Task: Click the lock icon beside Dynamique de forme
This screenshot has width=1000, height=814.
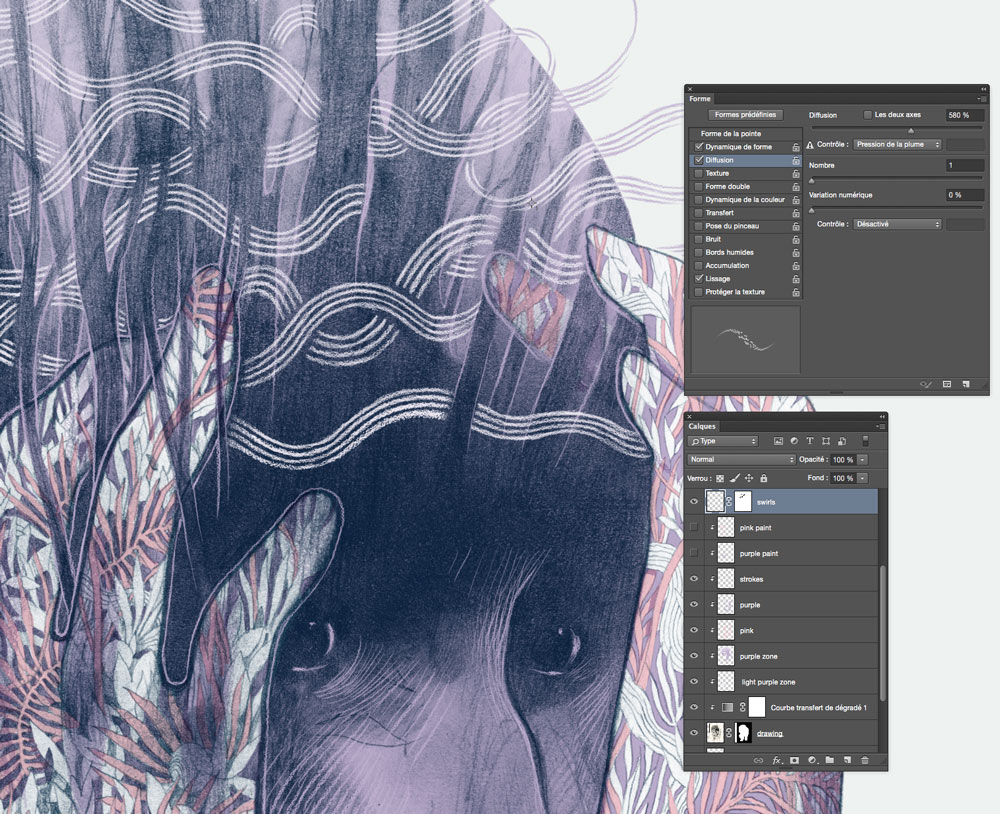Action: click(x=796, y=147)
